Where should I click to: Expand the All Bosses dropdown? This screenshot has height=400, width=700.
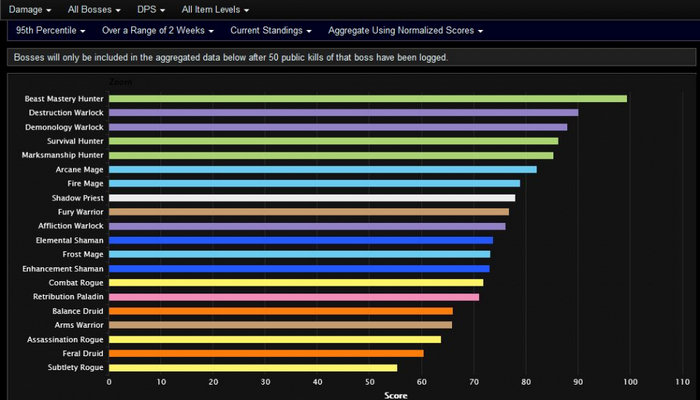click(x=94, y=9)
